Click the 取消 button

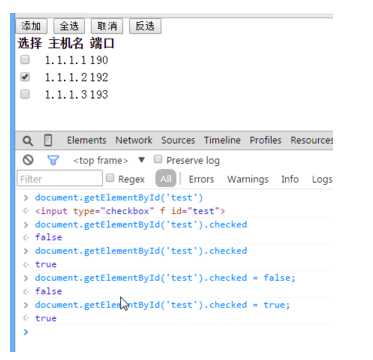click(x=107, y=26)
